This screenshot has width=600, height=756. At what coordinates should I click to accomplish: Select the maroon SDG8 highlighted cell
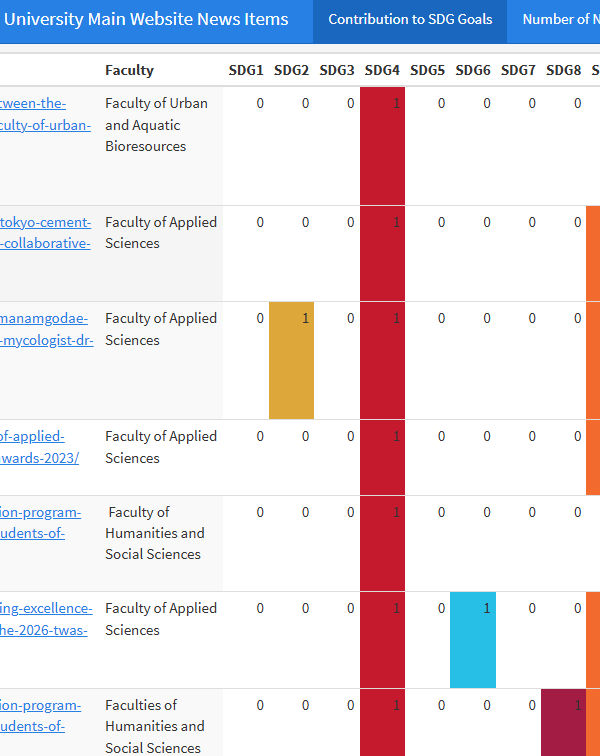(x=563, y=722)
